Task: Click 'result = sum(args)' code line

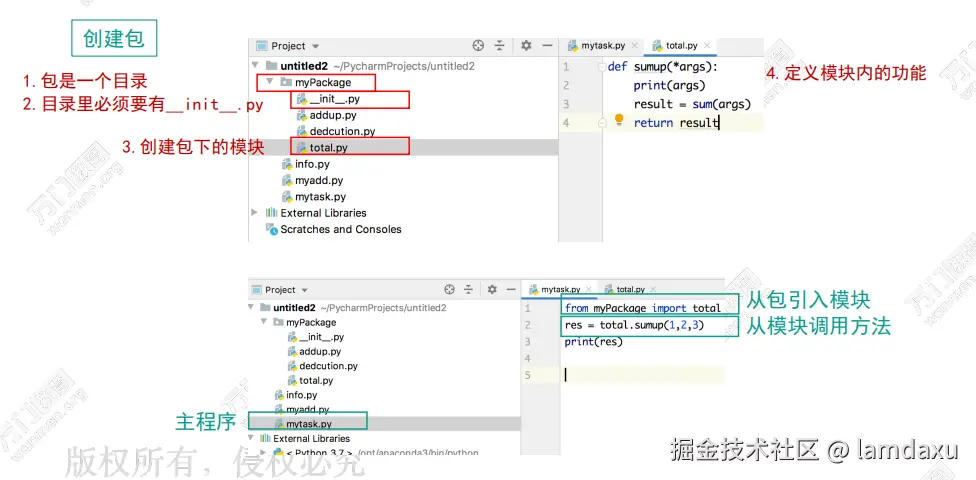Action: [692, 104]
